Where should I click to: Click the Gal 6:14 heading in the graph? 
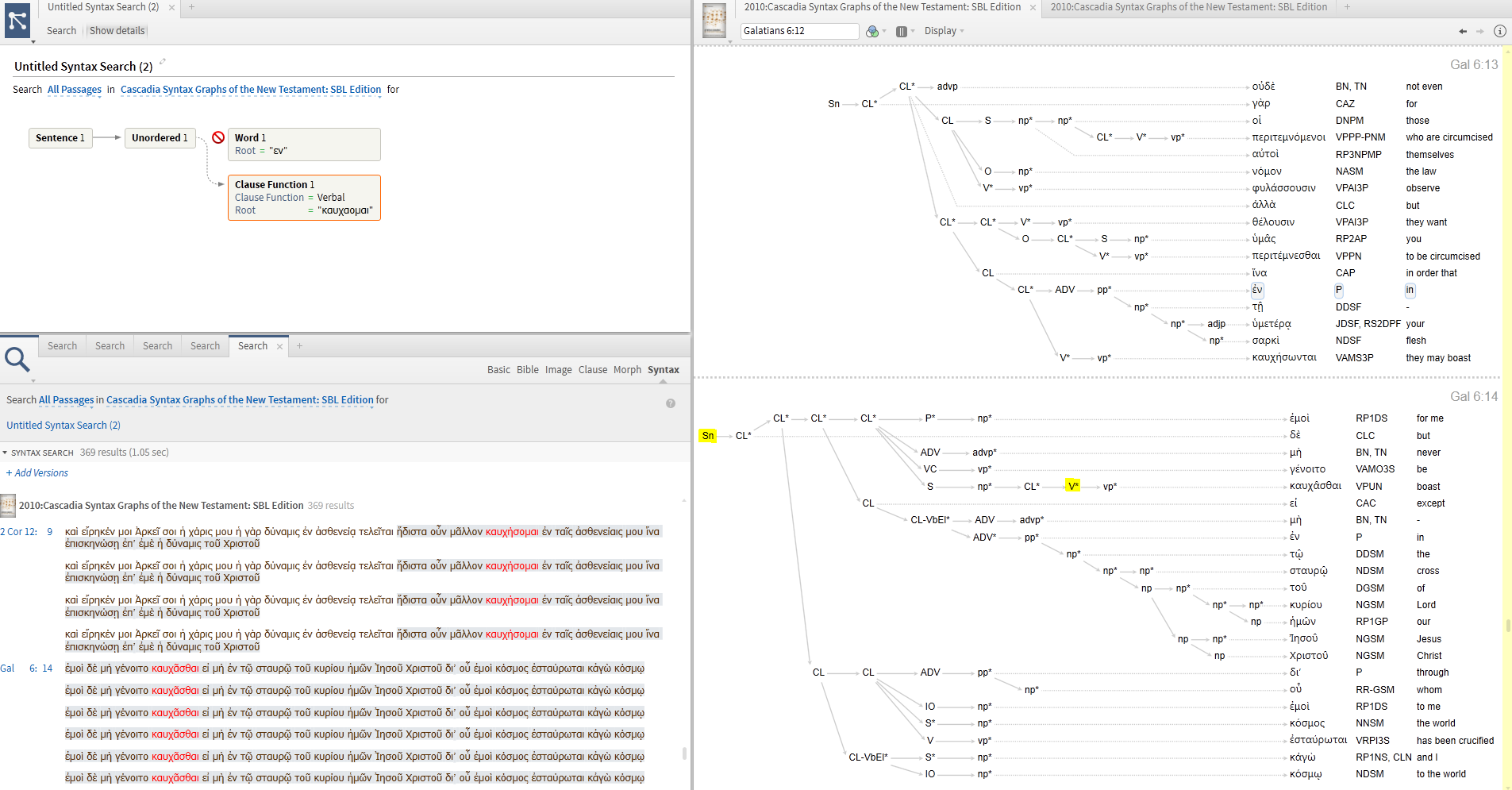point(1474,396)
